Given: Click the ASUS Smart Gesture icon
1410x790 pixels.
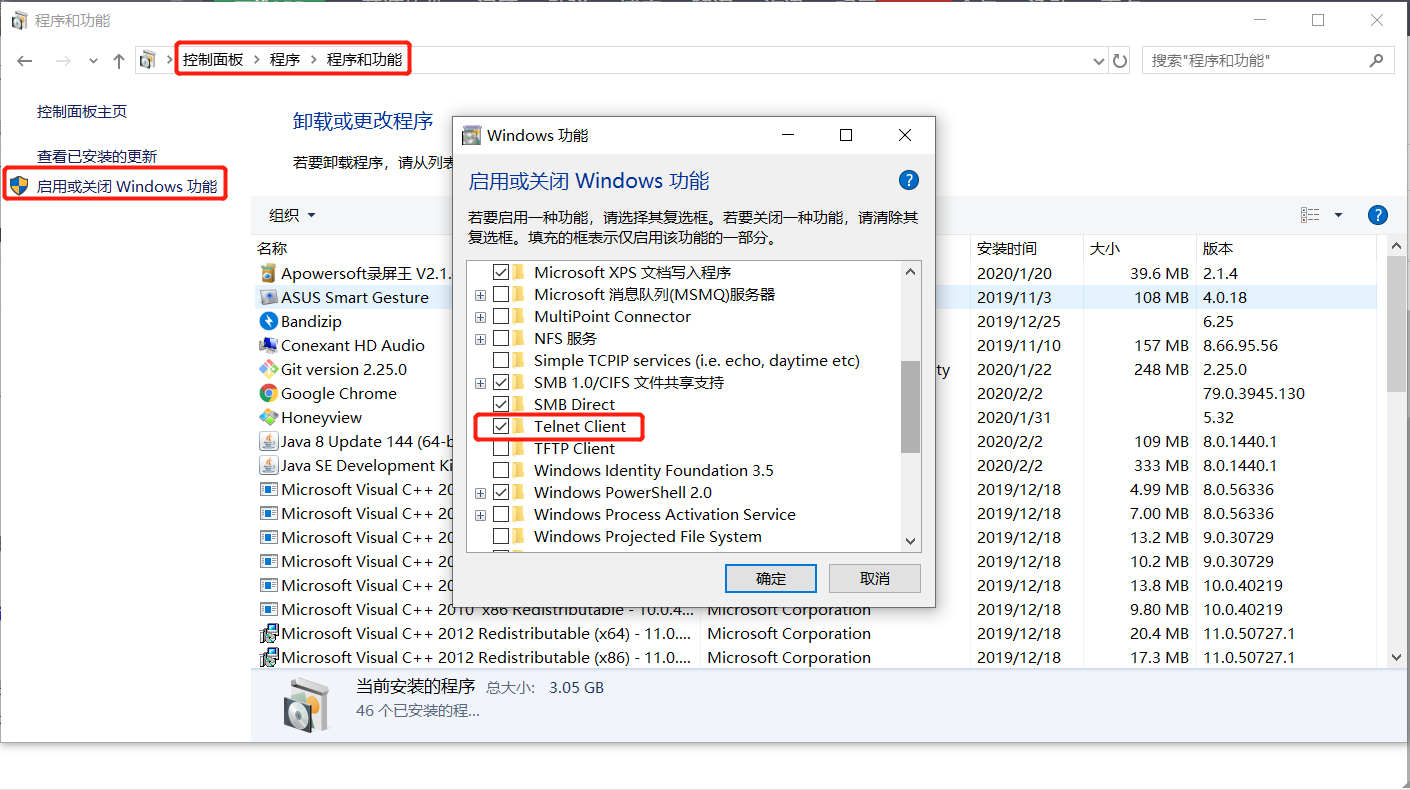Looking at the screenshot, I should [x=268, y=297].
